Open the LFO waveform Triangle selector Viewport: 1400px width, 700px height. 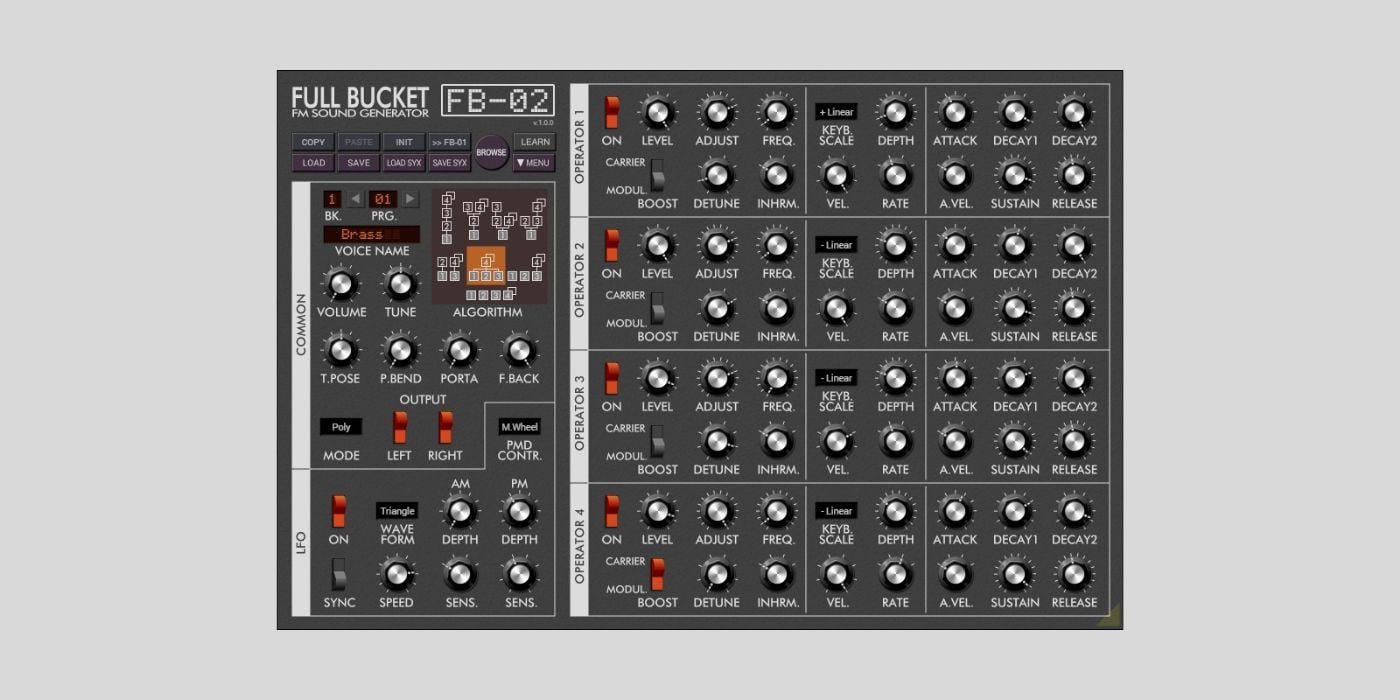[397, 511]
